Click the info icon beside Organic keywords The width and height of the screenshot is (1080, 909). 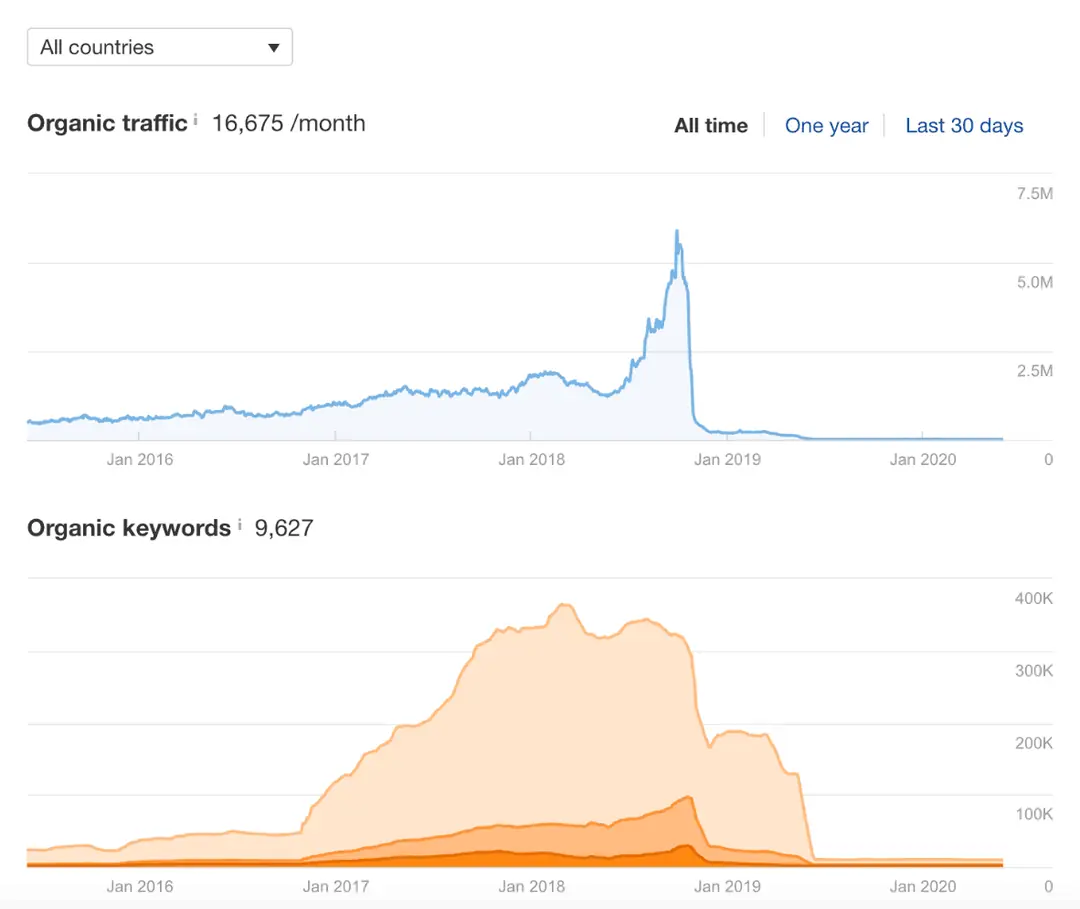coord(239,524)
